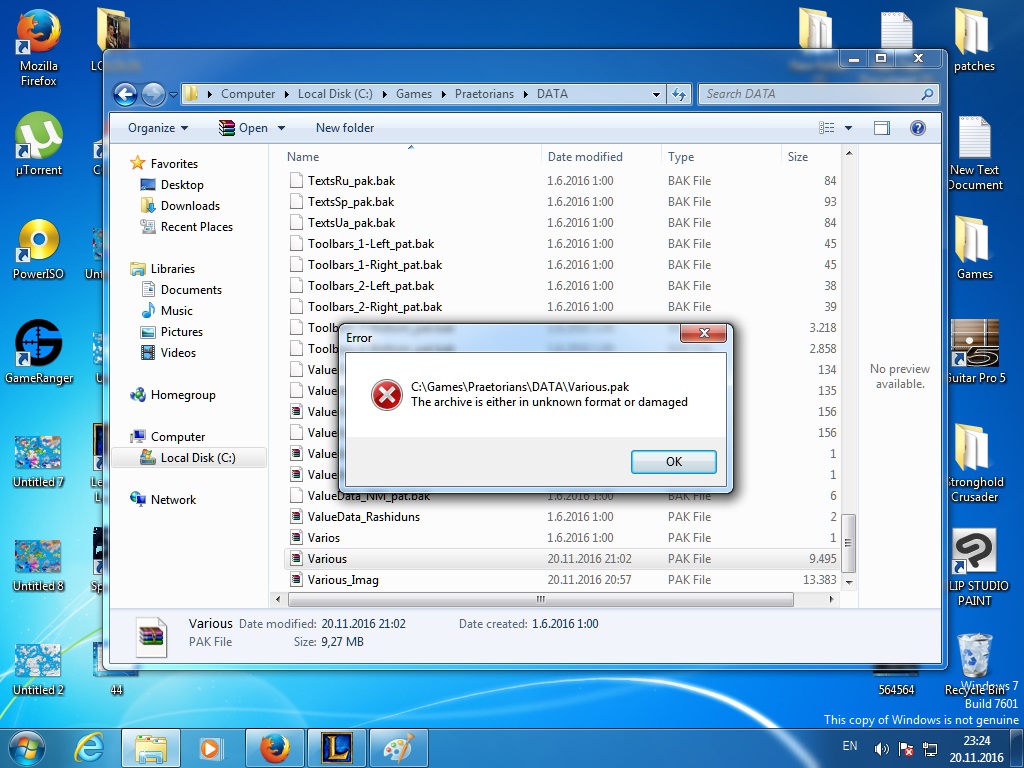Viewport: 1024px width, 768px height.
Task: Open Internet Explorer from taskbar
Action: (89, 749)
